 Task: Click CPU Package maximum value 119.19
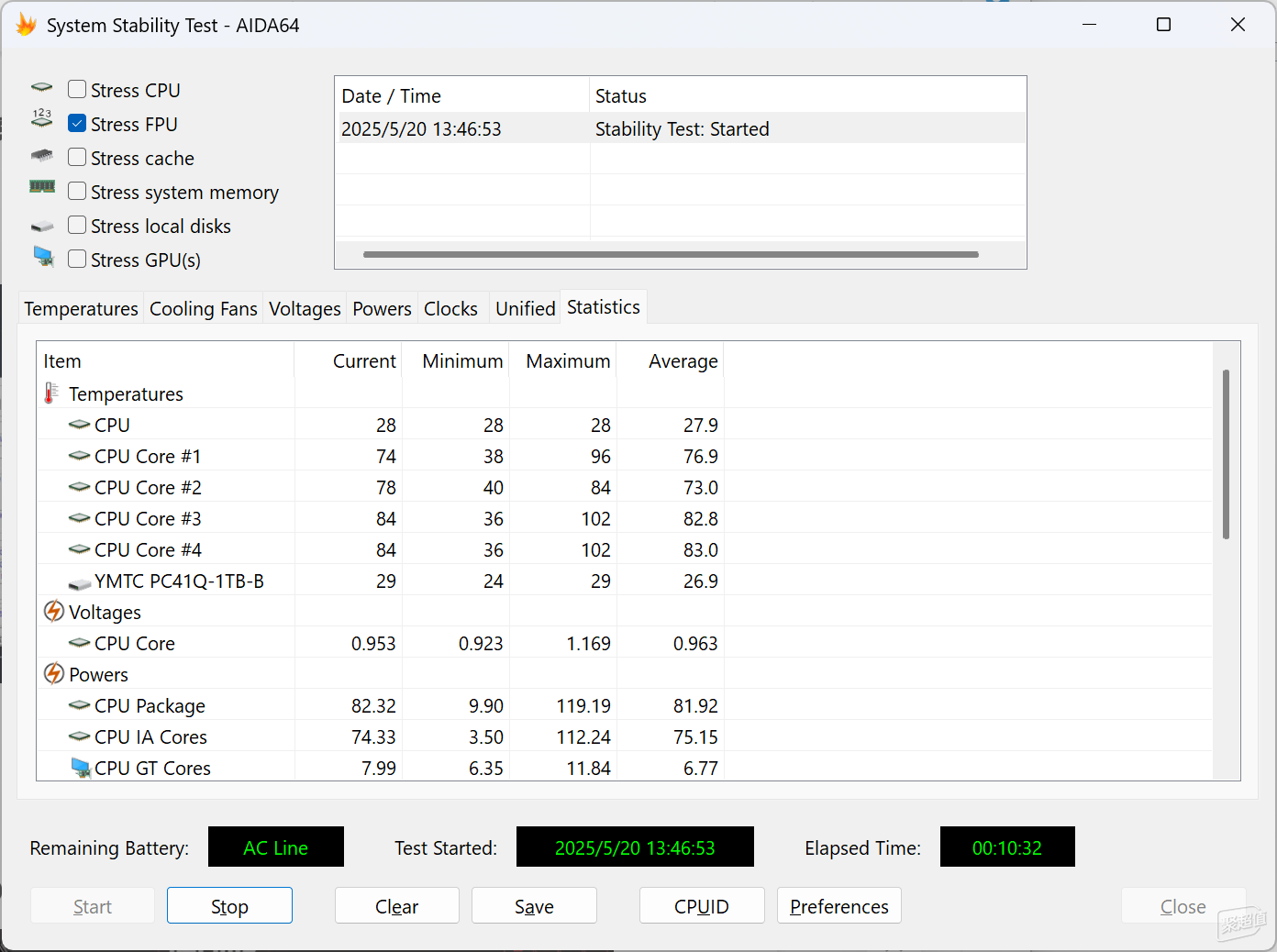click(583, 705)
